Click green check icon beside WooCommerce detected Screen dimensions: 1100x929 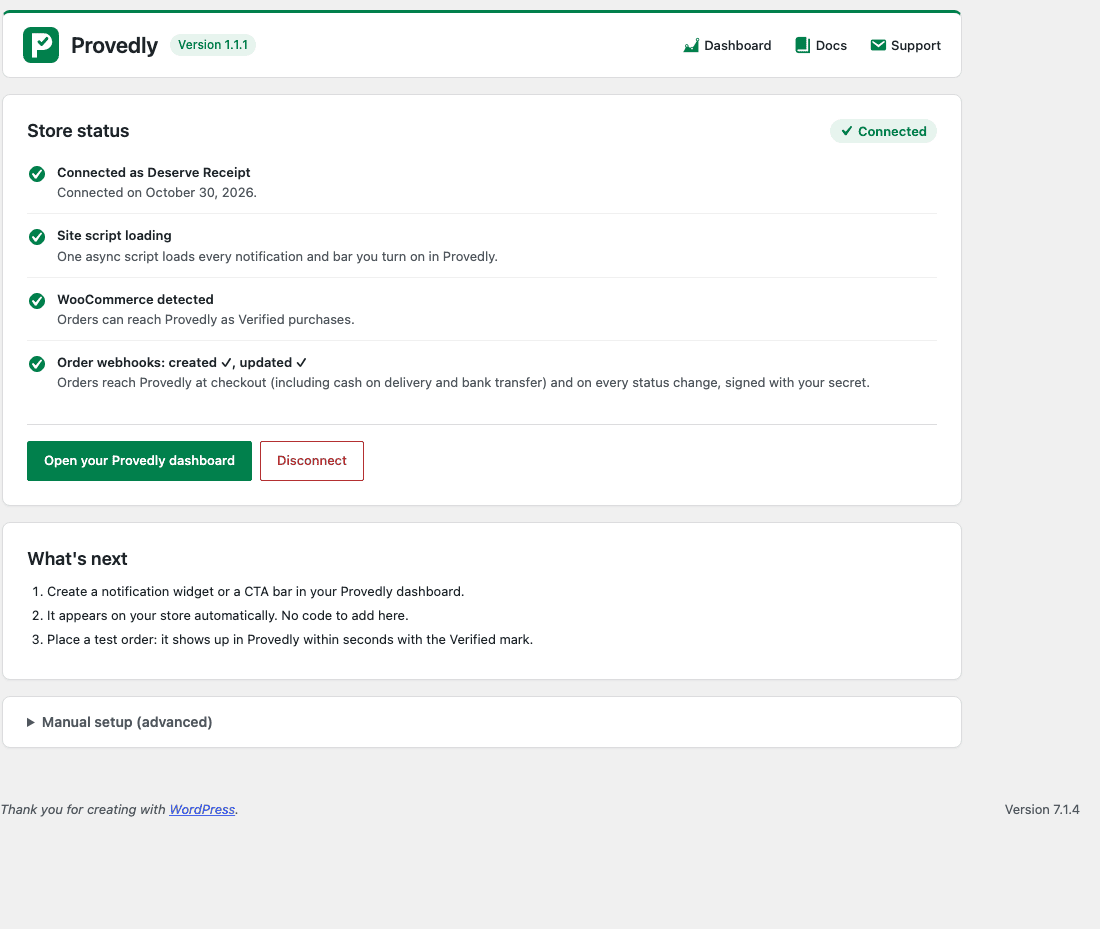(37, 301)
